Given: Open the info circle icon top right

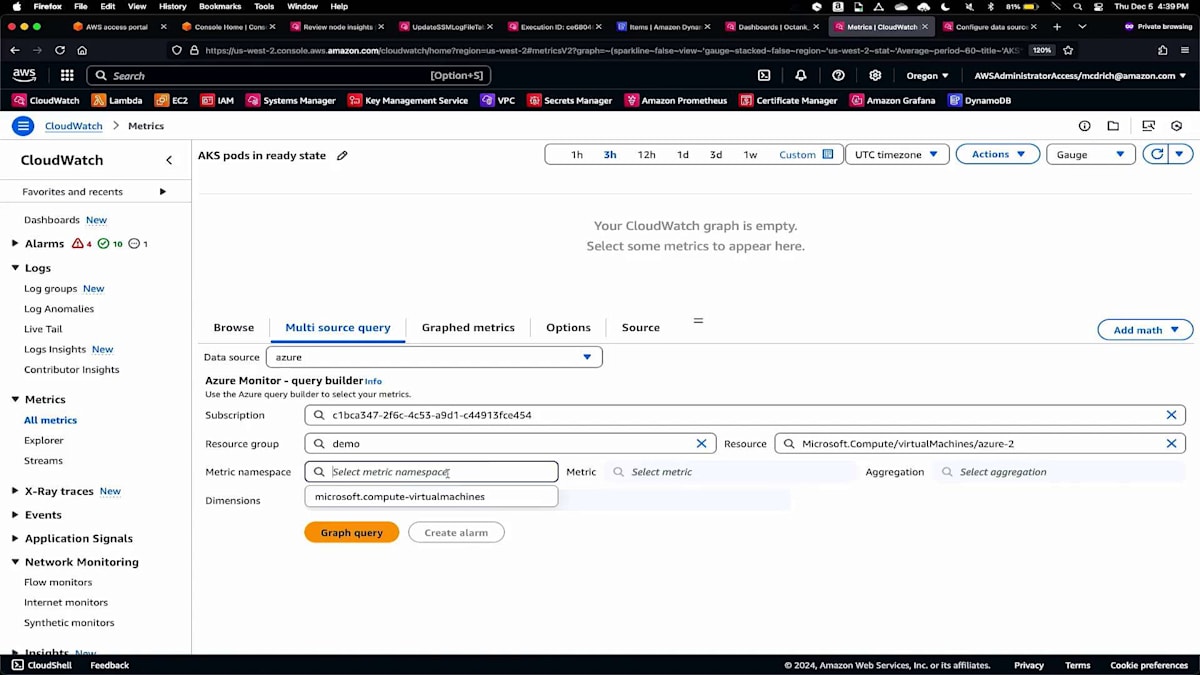Looking at the screenshot, I should (1084, 126).
